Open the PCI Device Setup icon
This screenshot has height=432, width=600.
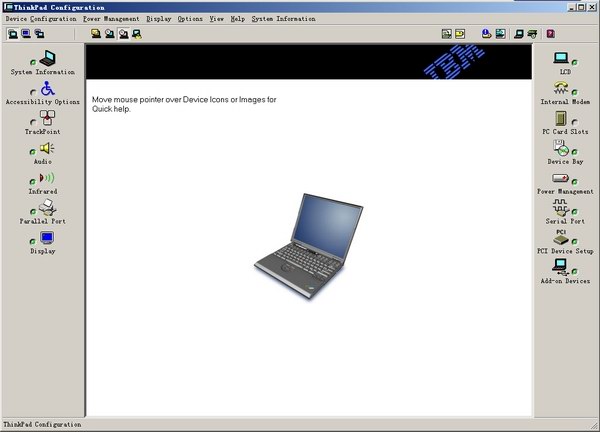(561, 237)
